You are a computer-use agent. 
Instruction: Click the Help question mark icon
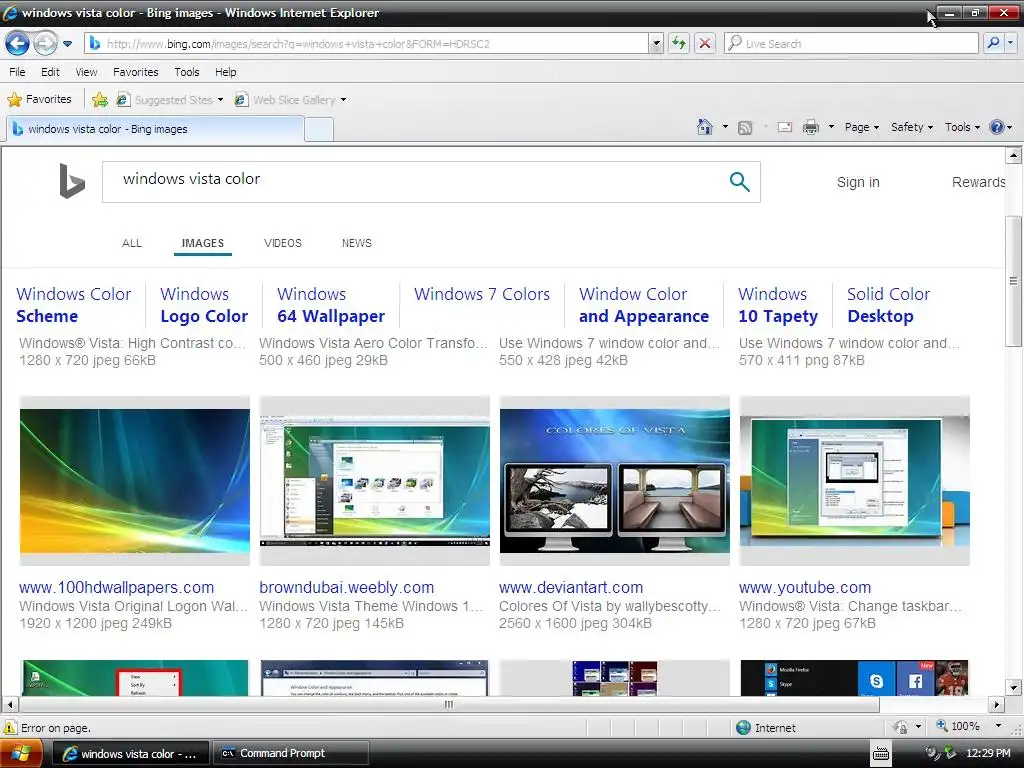pyautogui.click(x=997, y=127)
